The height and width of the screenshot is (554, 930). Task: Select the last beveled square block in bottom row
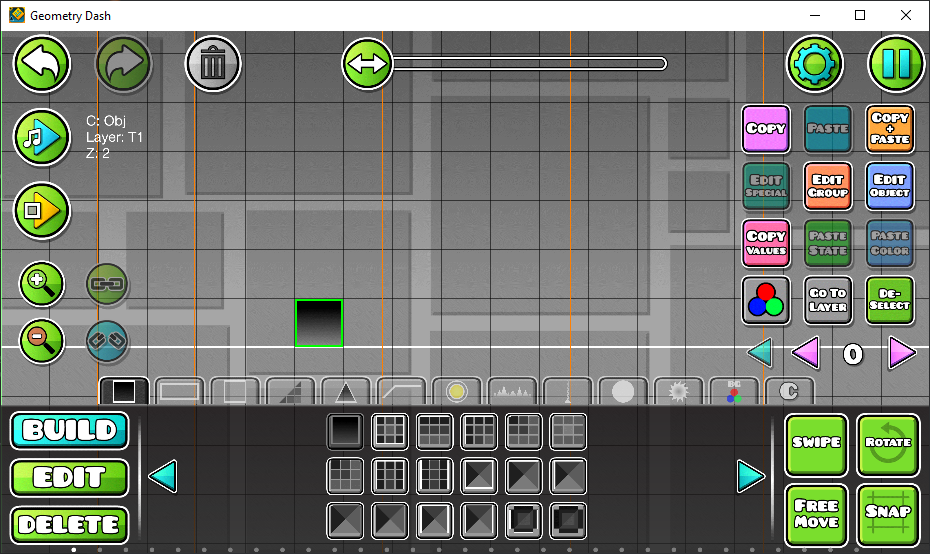pos(568,521)
